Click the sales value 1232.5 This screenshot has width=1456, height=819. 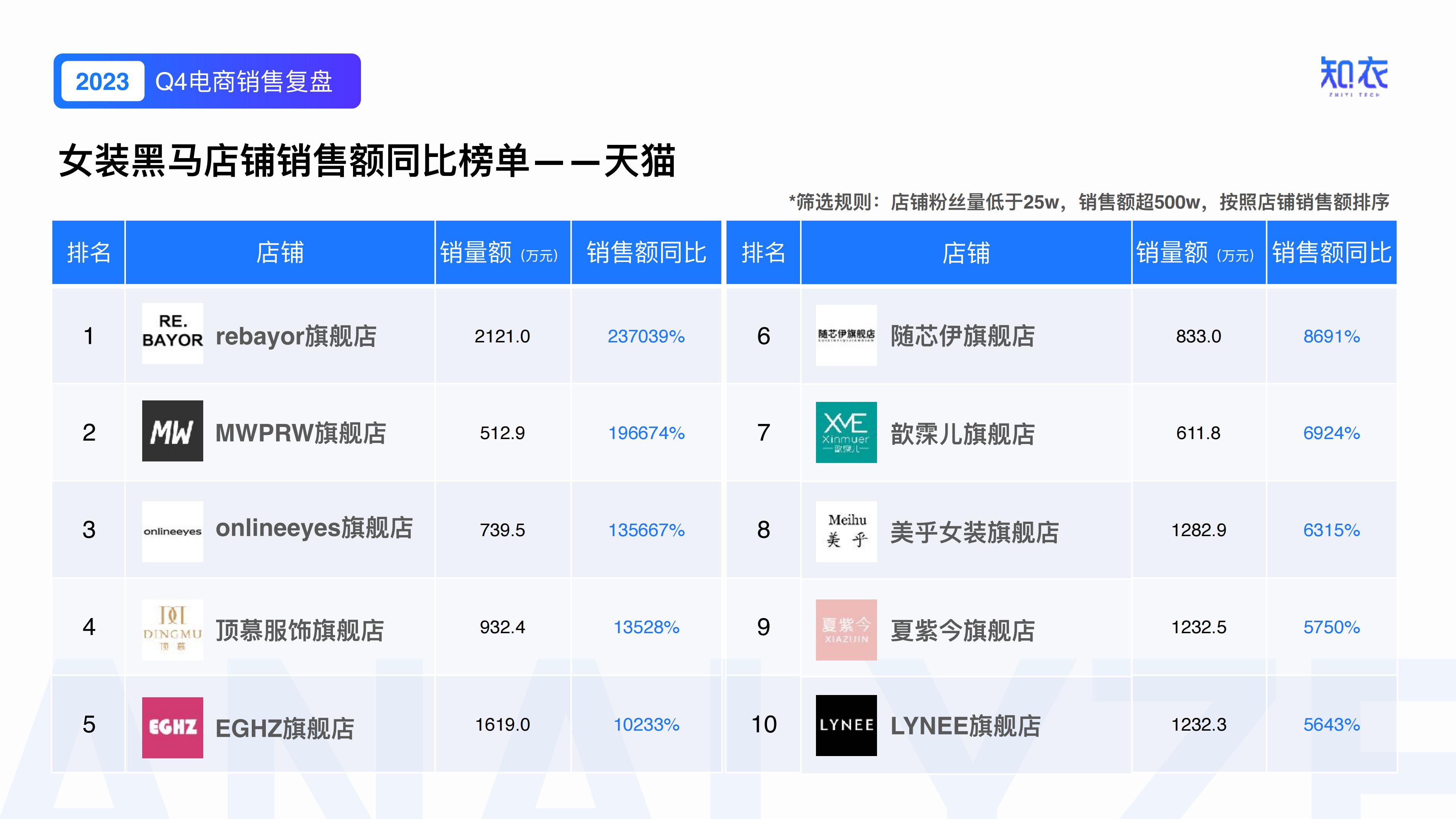point(1199,628)
